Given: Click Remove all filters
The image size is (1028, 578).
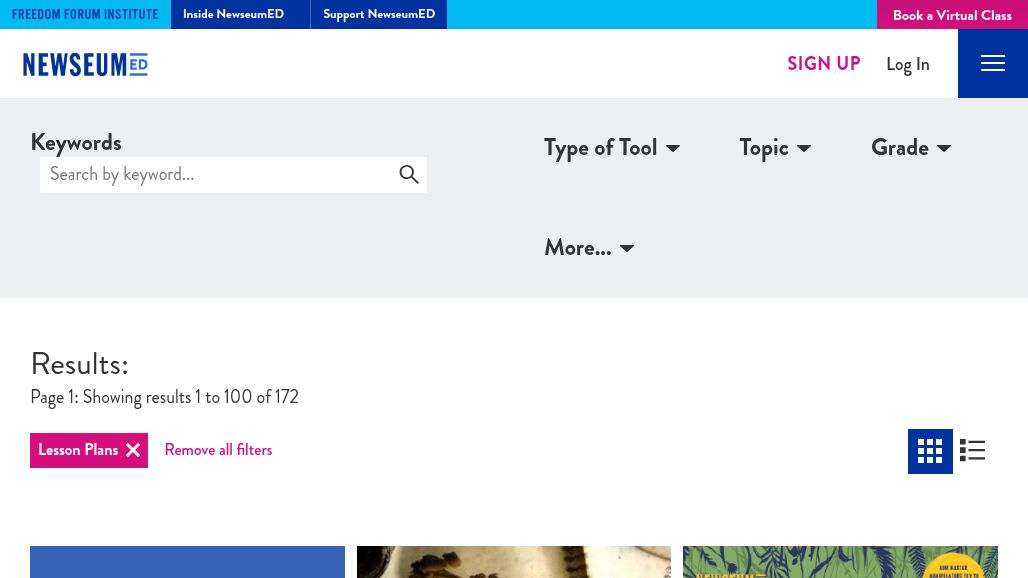Looking at the screenshot, I should pos(218,450).
